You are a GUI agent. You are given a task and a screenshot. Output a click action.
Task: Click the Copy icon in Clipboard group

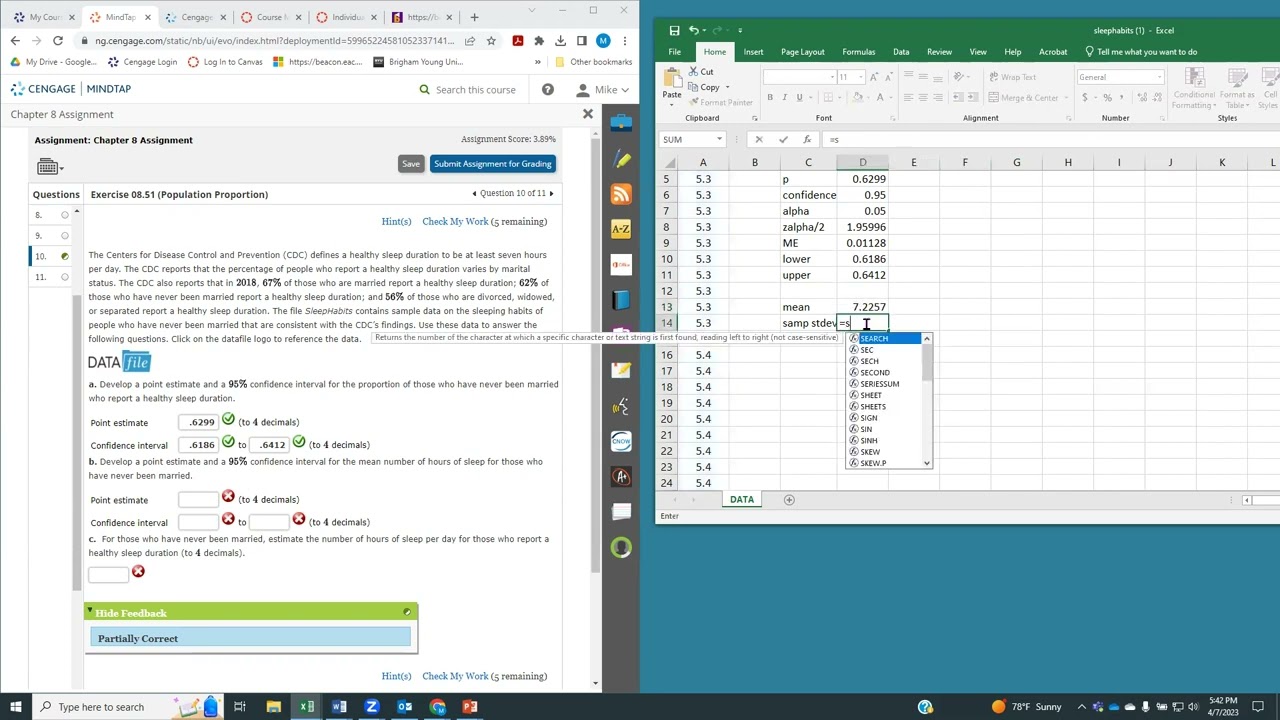pos(693,87)
